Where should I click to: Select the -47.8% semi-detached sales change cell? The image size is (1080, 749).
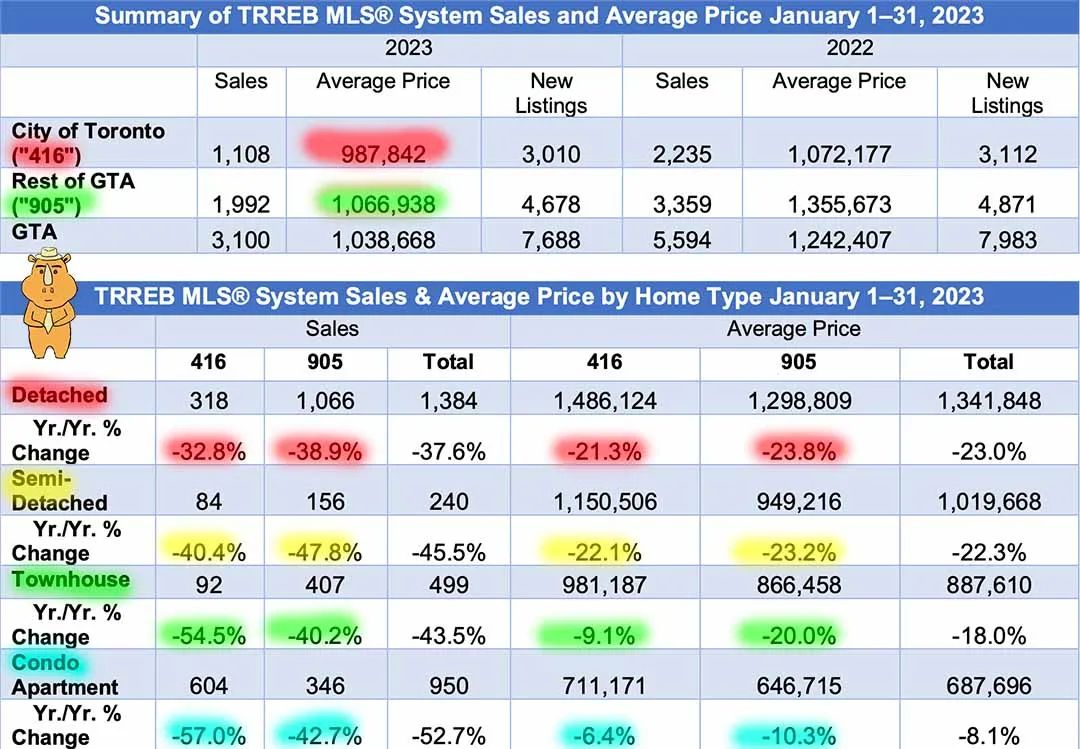click(x=326, y=552)
